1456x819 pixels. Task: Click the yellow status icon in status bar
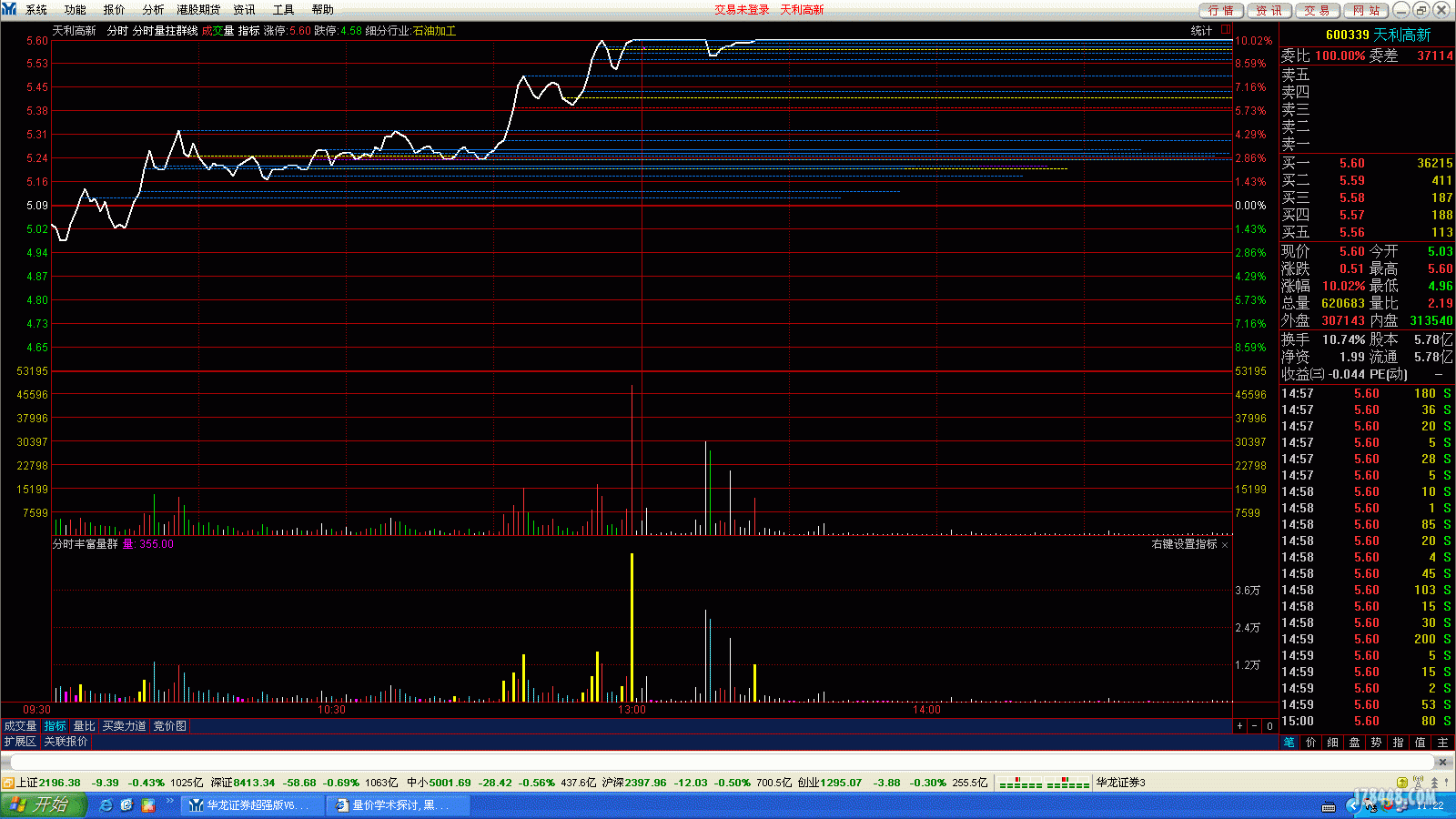[x=1402, y=783]
